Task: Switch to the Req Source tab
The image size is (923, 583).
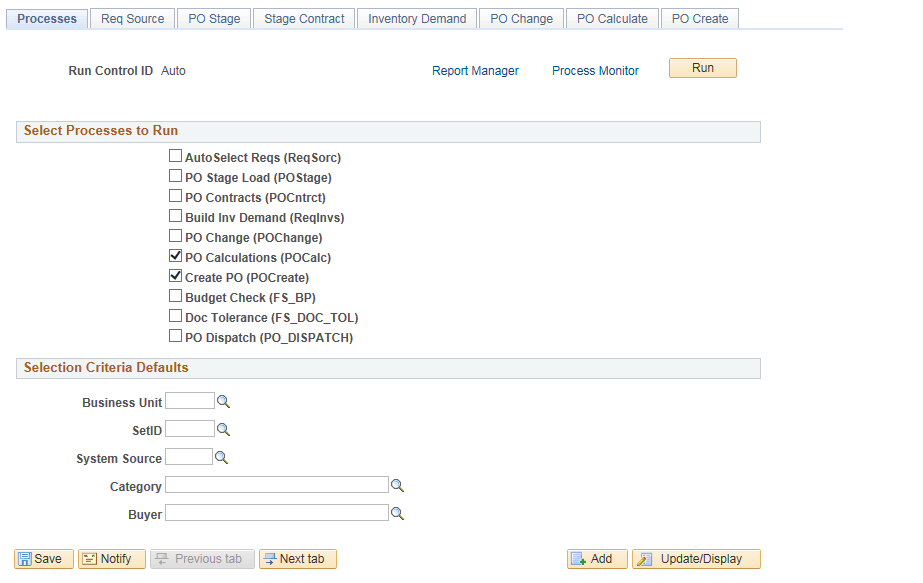Action: [132, 18]
